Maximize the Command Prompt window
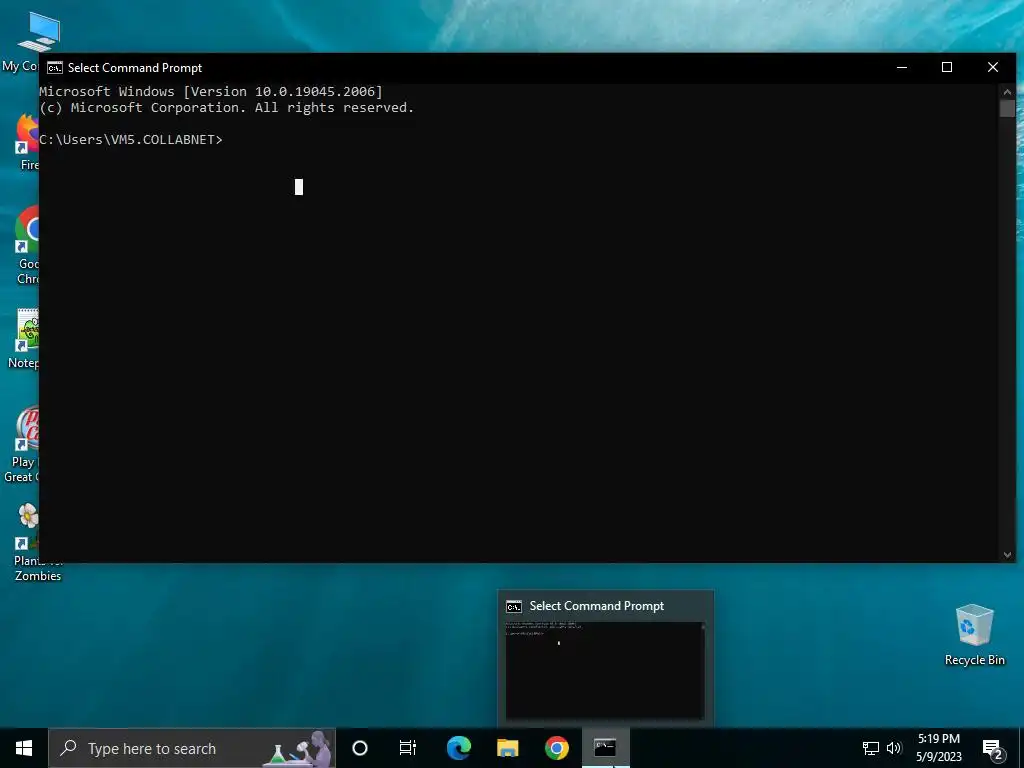The width and height of the screenshot is (1024, 768). coord(947,67)
